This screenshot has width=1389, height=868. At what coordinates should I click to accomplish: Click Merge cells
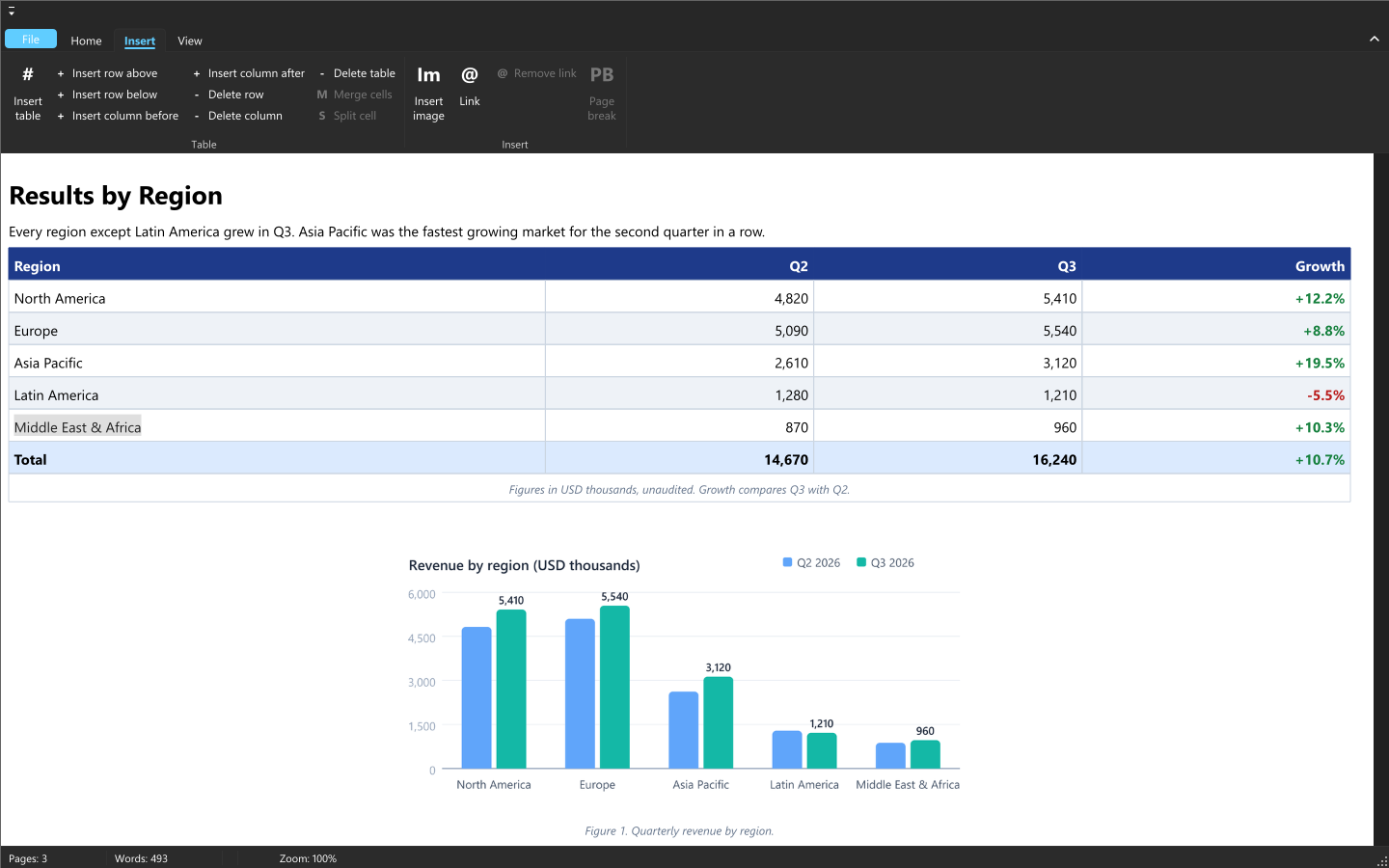pos(355,95)
